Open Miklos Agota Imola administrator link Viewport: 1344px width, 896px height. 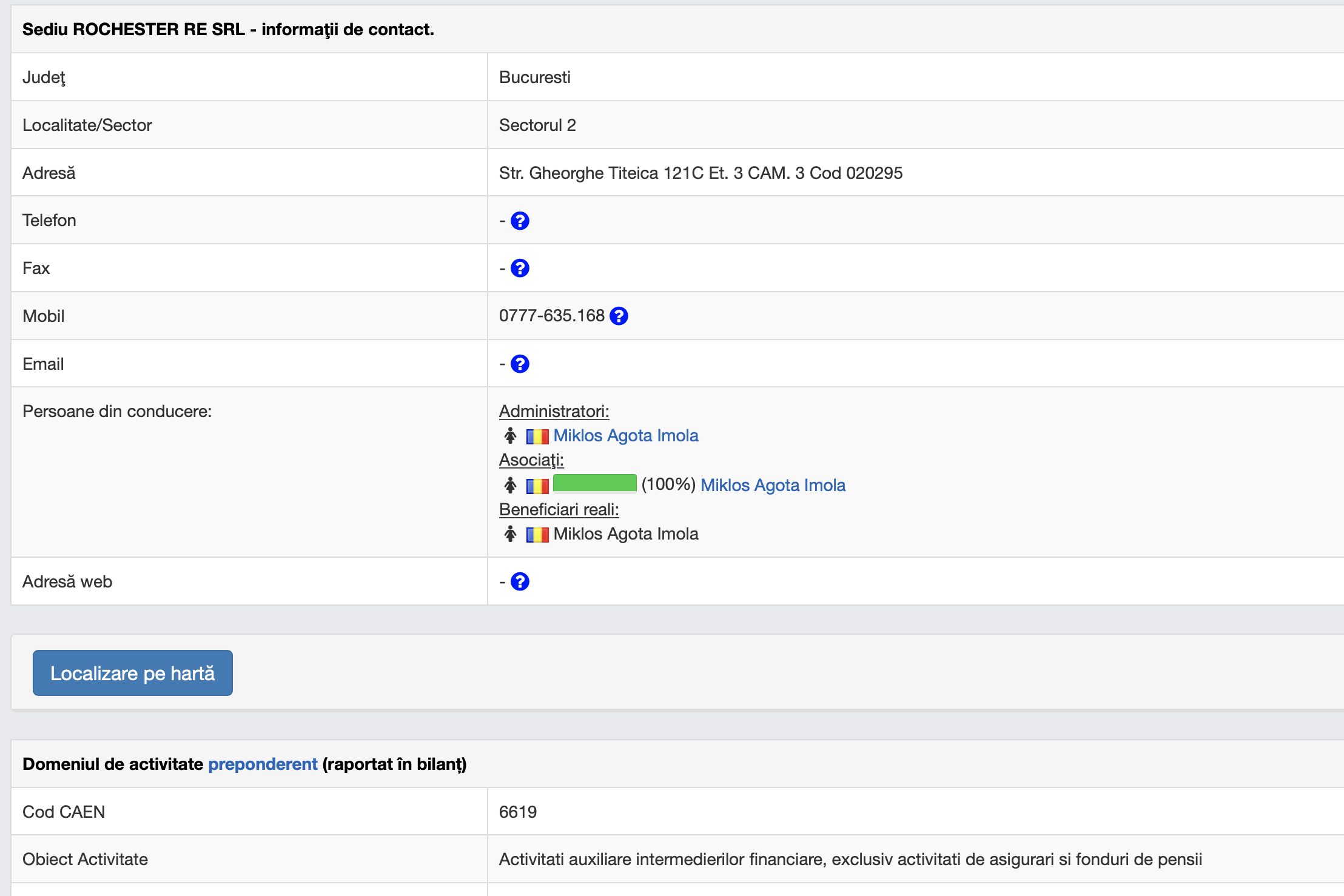(x=625, y=435)
